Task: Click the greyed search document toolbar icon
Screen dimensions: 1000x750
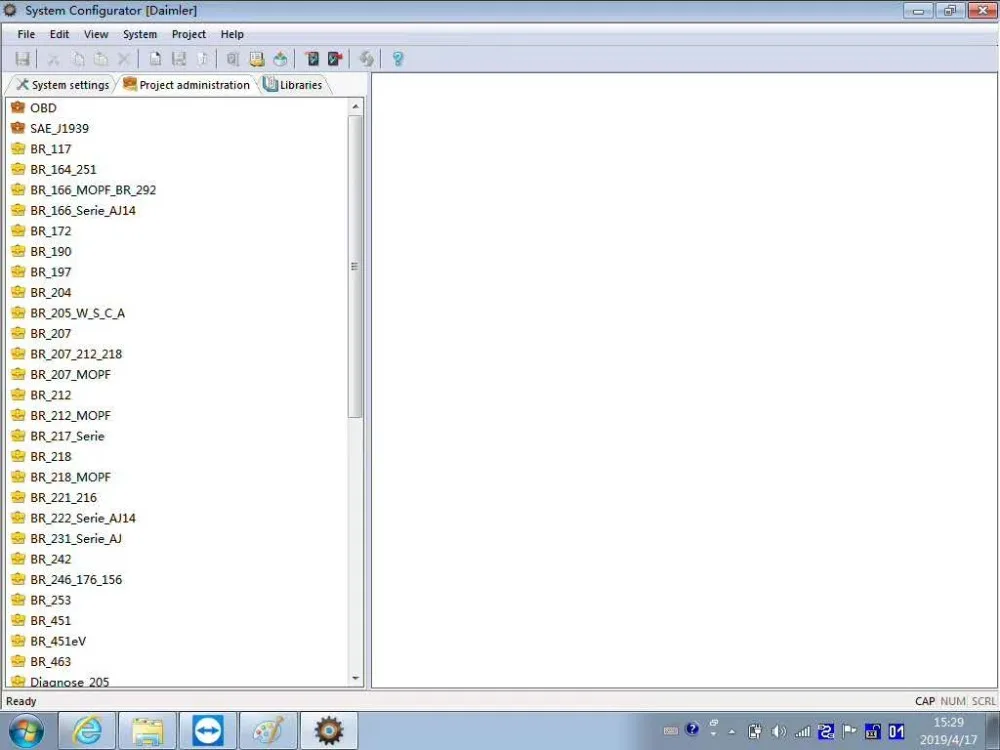Action: click(x=233, y=59)
